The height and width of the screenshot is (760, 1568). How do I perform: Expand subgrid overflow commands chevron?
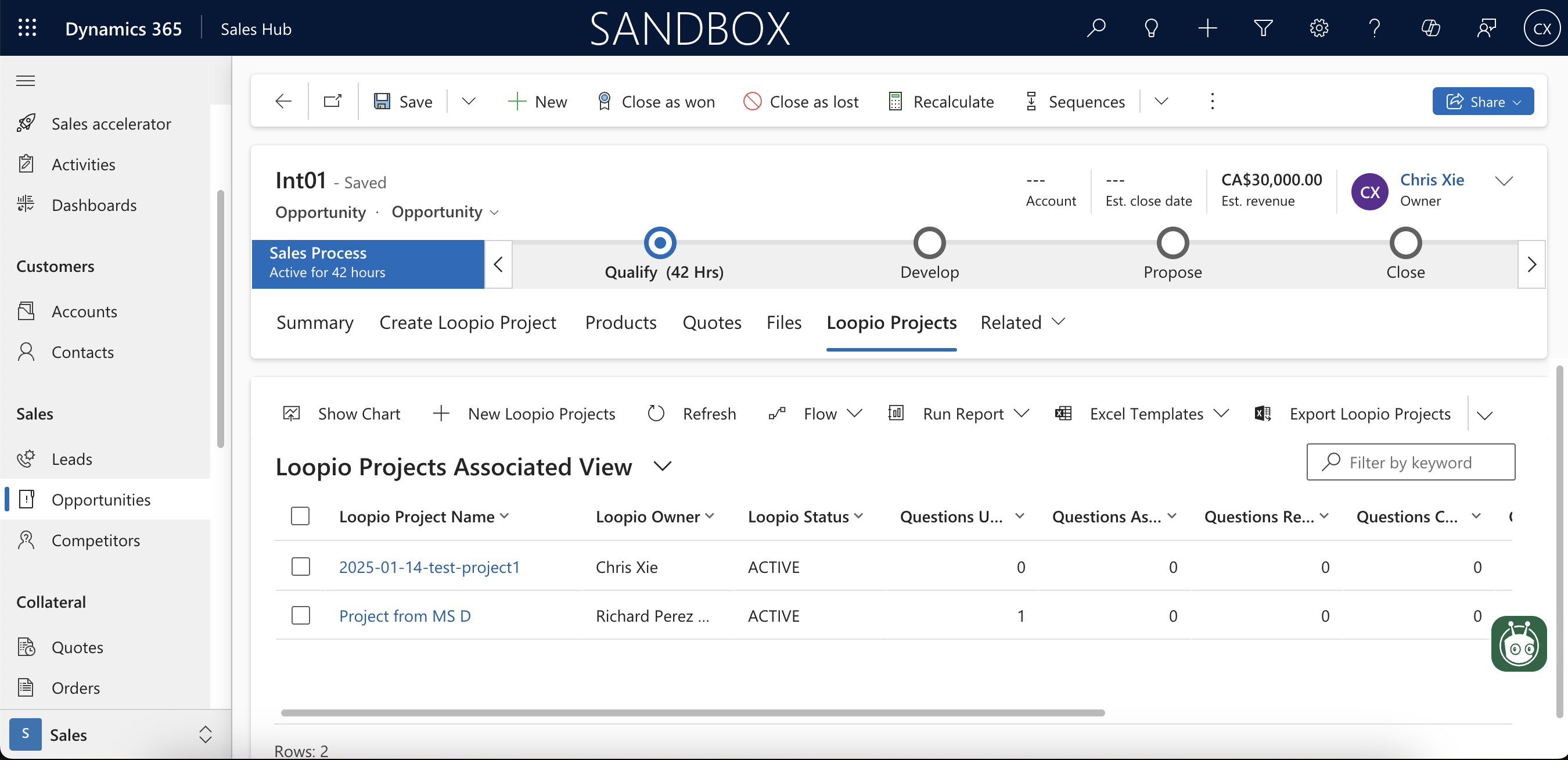(1485, 415)
